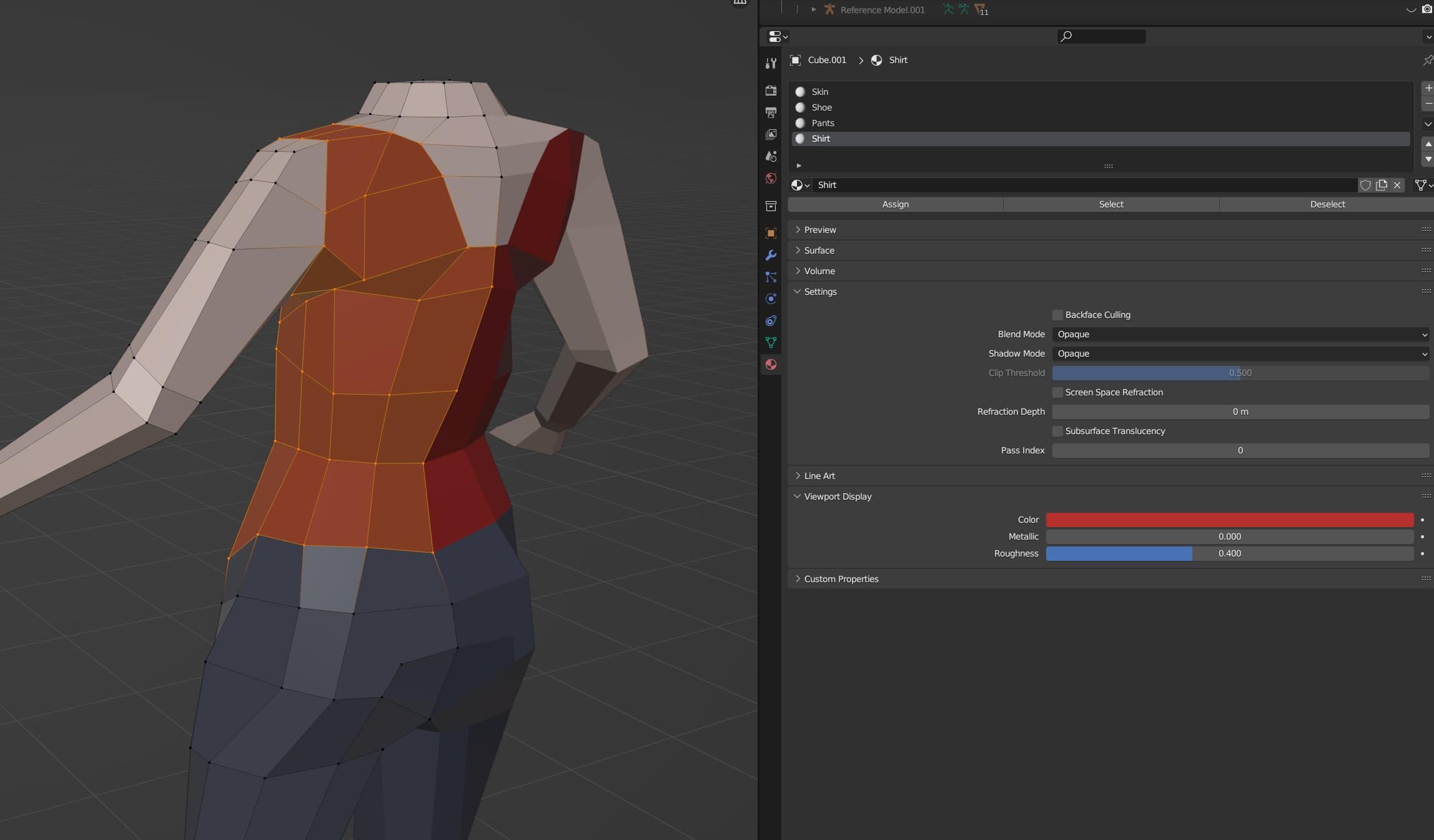Toggle fake user shield for Shirt
The height and width of the screenshot is (840, 1434).
coord(1365,185)
